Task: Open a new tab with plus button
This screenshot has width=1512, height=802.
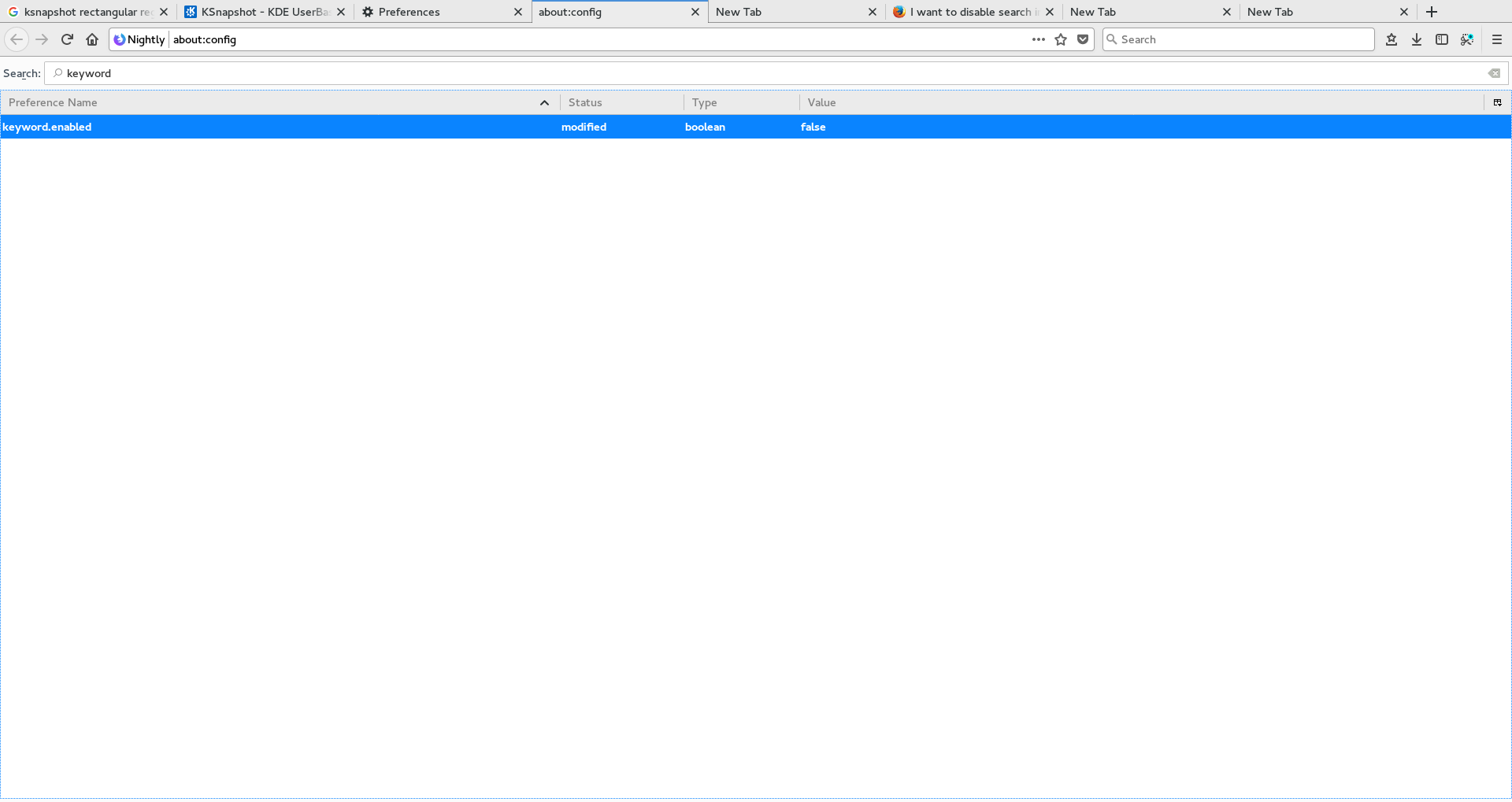Action: coord(1432,12)
